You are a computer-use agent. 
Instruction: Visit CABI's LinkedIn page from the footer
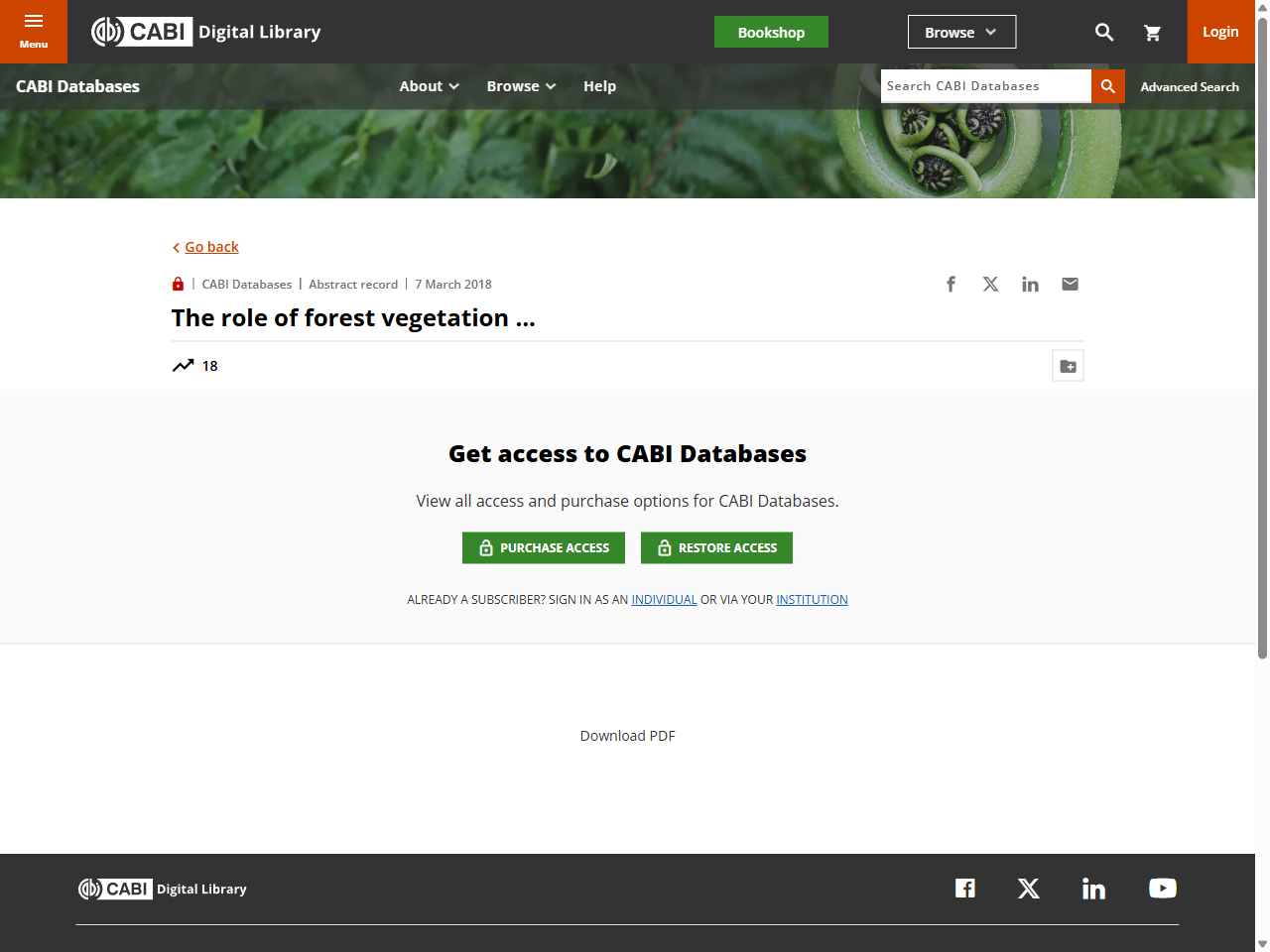click(1093, 888)
